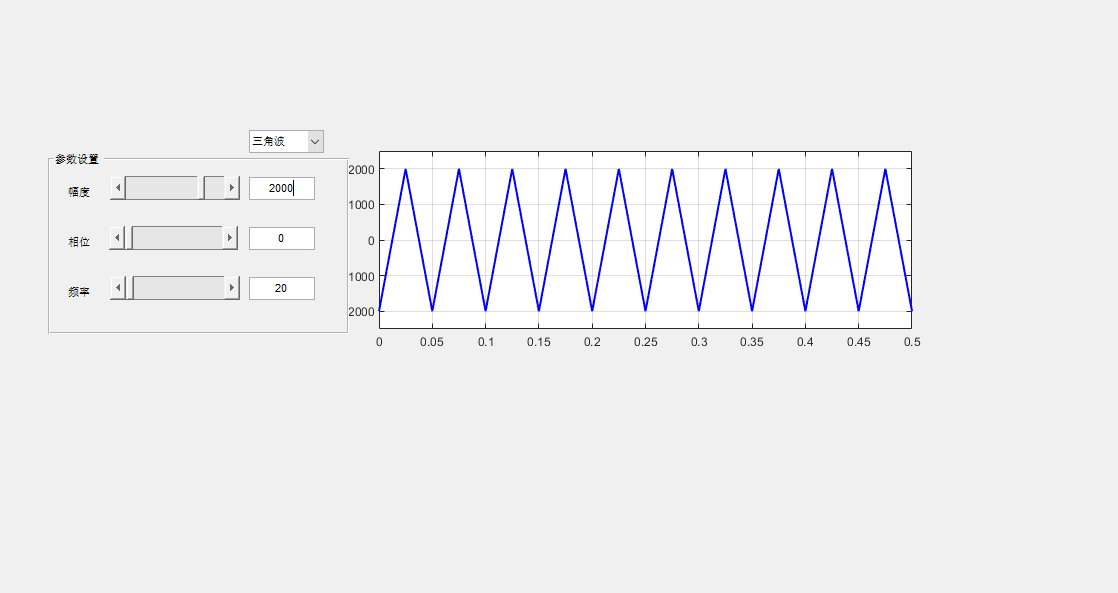Click left arrow of 幅度 slider
This screenshot has width=1118, height=593.
(x=118, y=188)
